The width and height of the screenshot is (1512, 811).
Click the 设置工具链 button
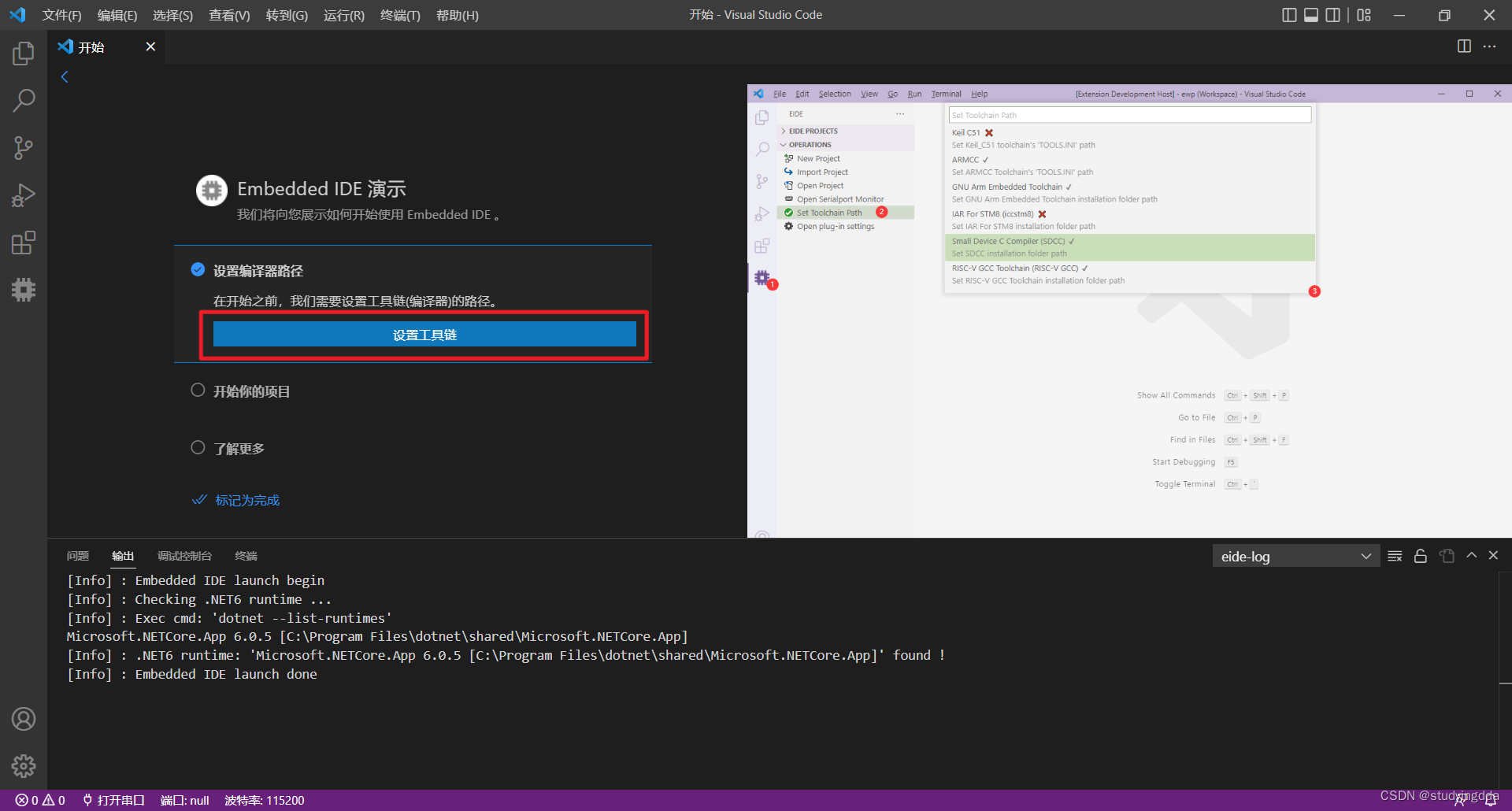click(424, 335)
